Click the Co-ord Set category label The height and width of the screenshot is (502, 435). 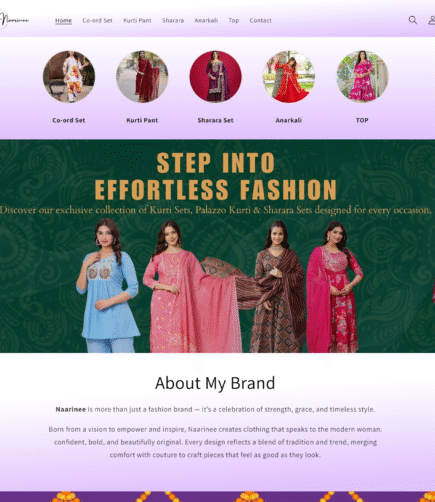click(x=69, y=120)
